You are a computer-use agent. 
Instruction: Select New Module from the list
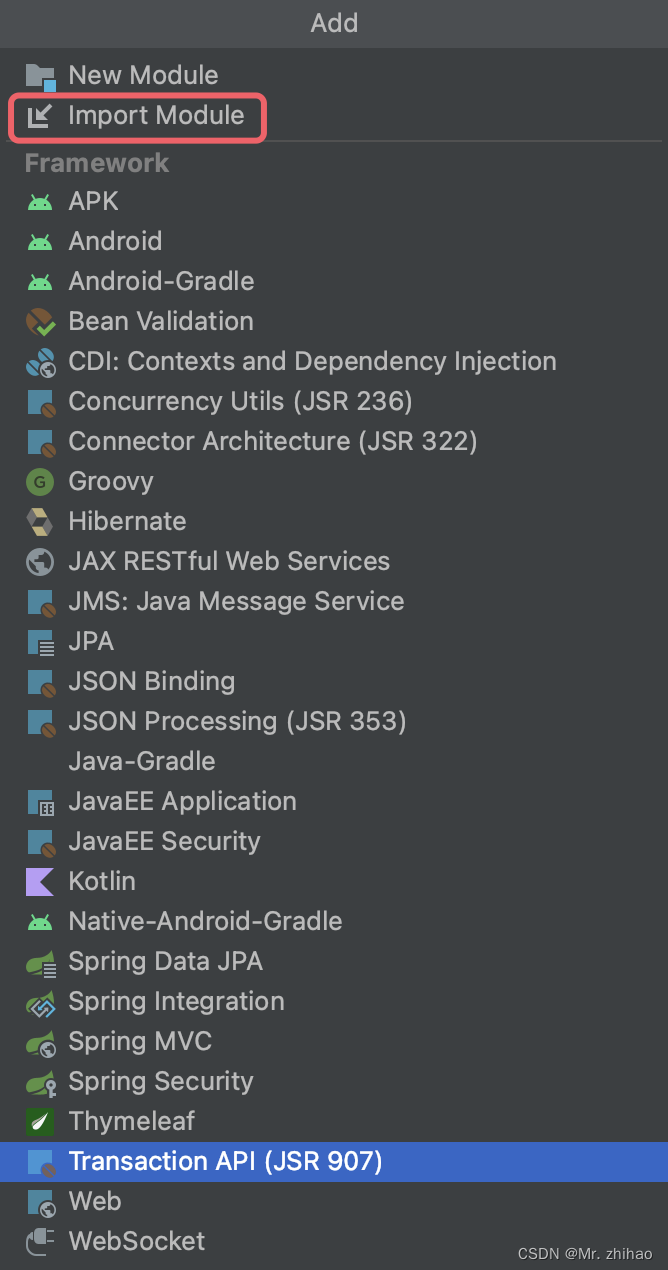(143, 75)
